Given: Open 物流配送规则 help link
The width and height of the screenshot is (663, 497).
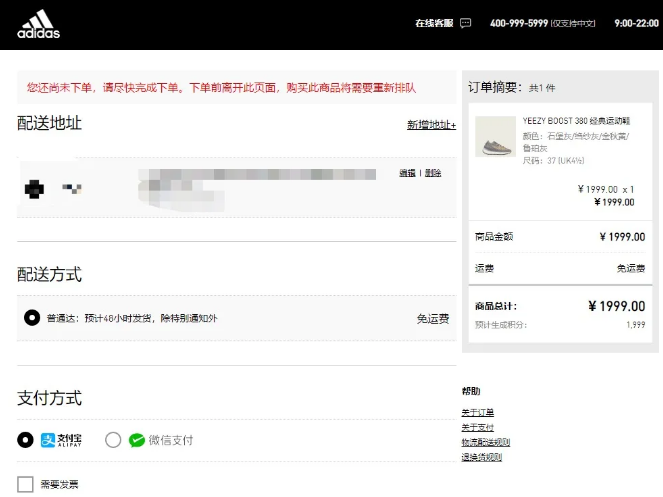Looking at the screenshot, I should pos(485,442).
